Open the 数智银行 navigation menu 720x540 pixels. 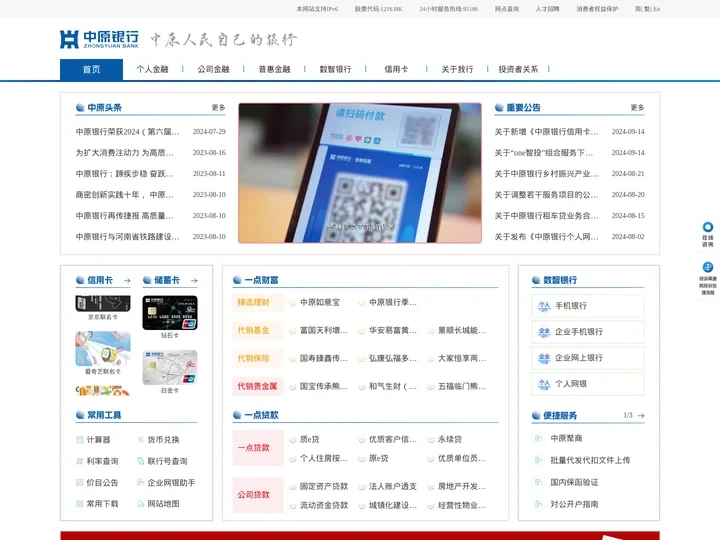pyautogui.click(x=336, y=69)
